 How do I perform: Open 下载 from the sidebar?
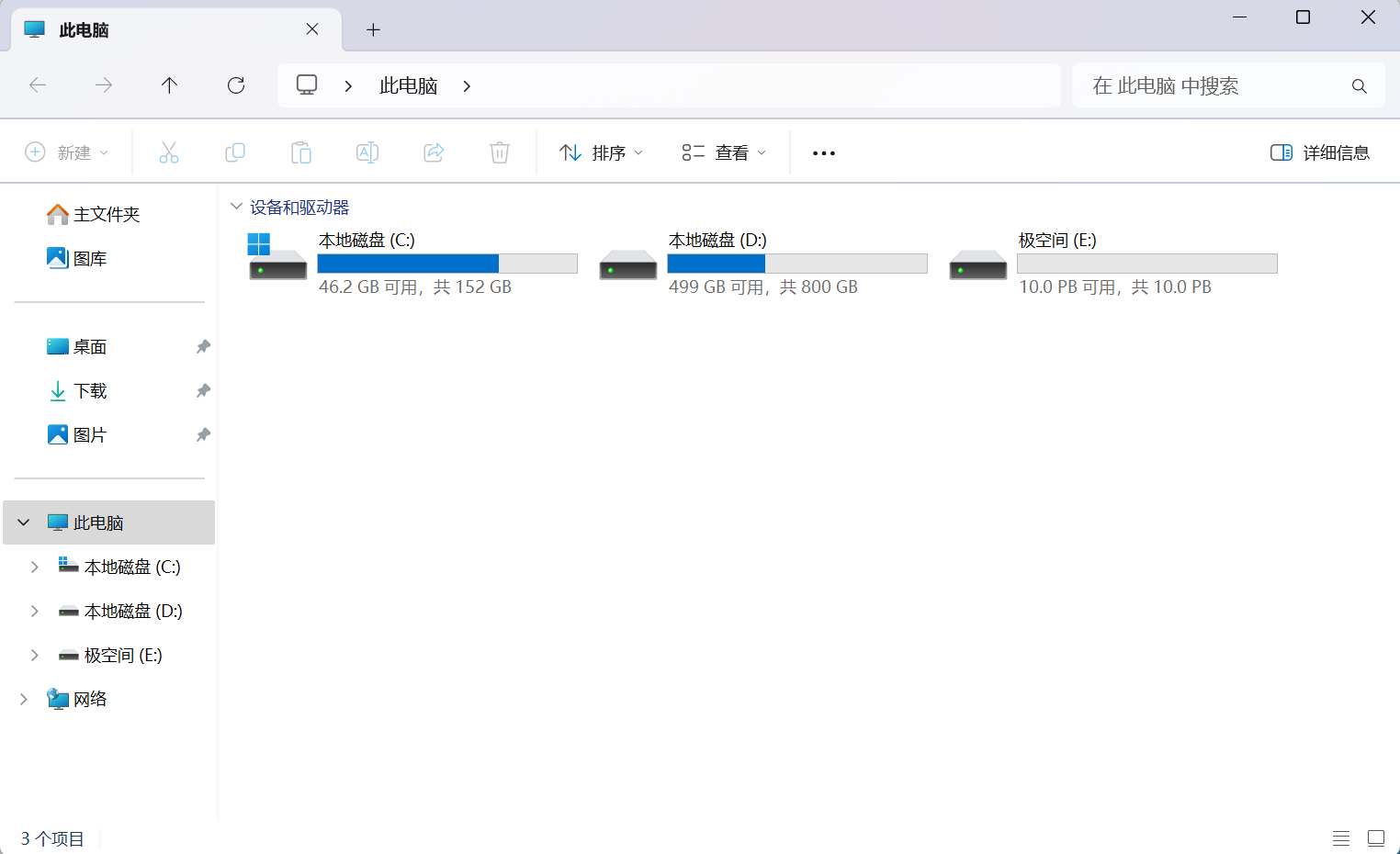point(89,390)
